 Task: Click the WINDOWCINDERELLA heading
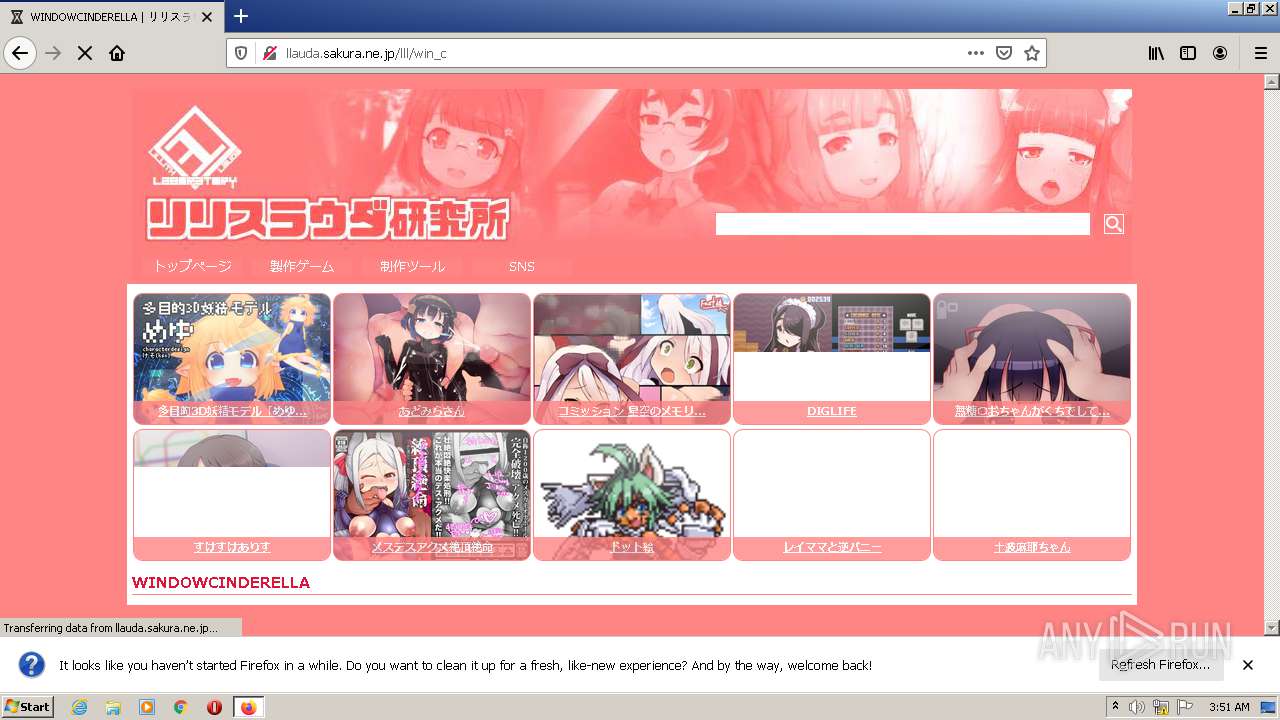click(x=221, y=582)
